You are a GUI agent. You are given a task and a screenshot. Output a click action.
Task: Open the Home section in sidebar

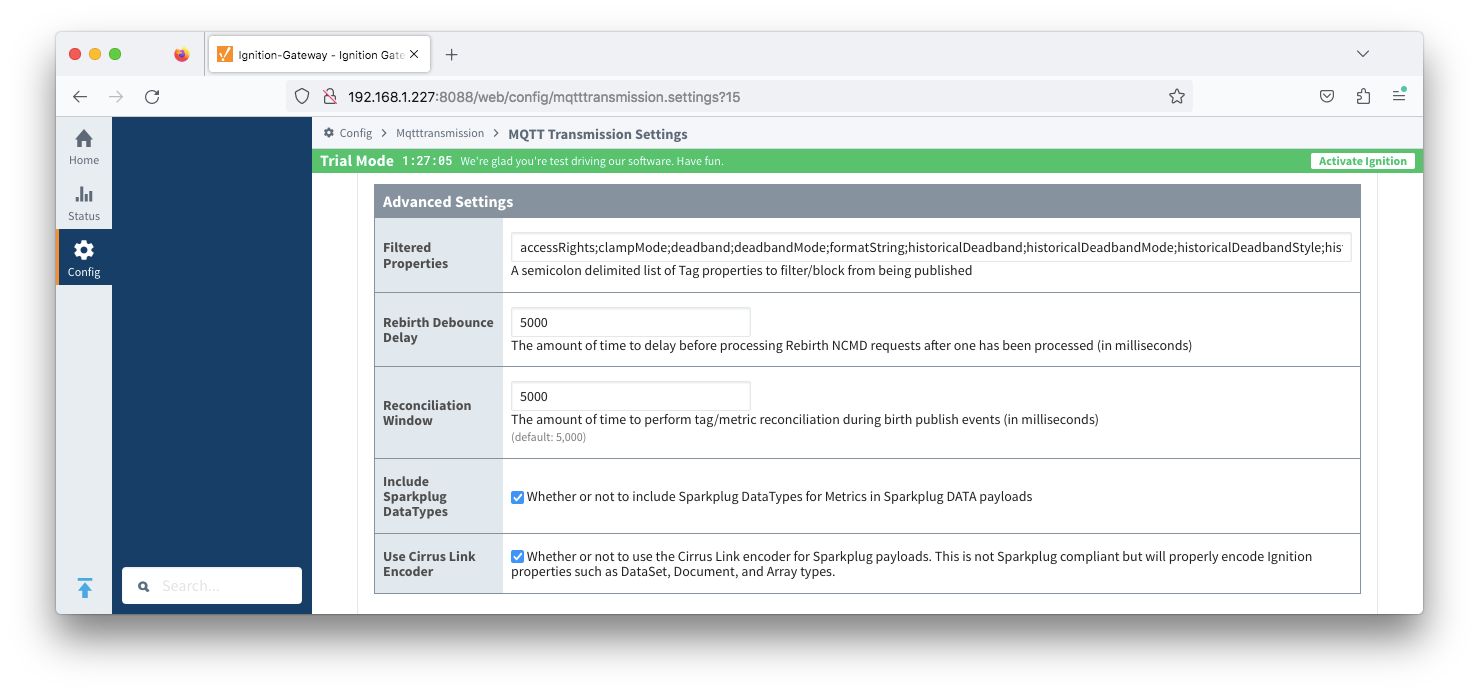pyautogui.click(x=84, y=146)
